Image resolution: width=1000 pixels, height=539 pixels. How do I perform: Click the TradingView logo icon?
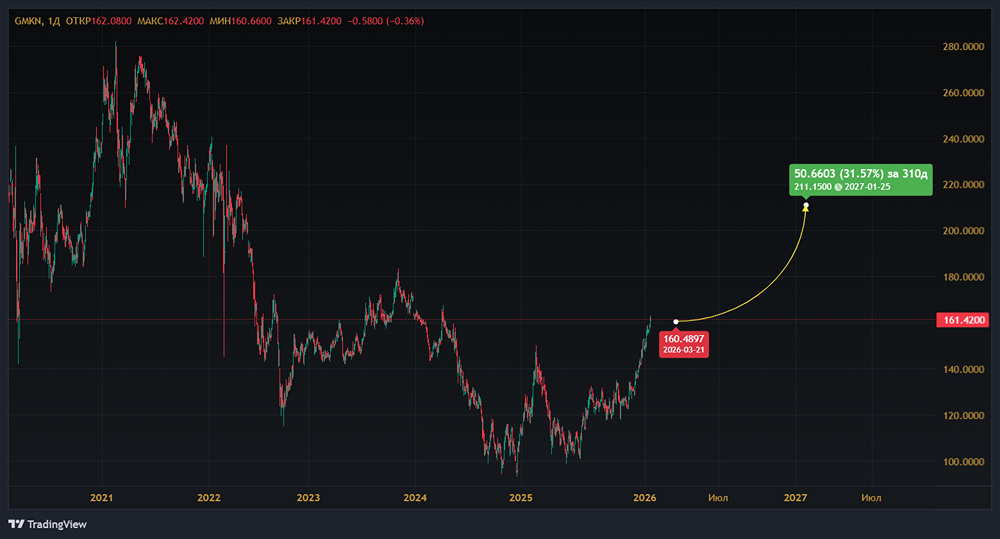point(16,524)
